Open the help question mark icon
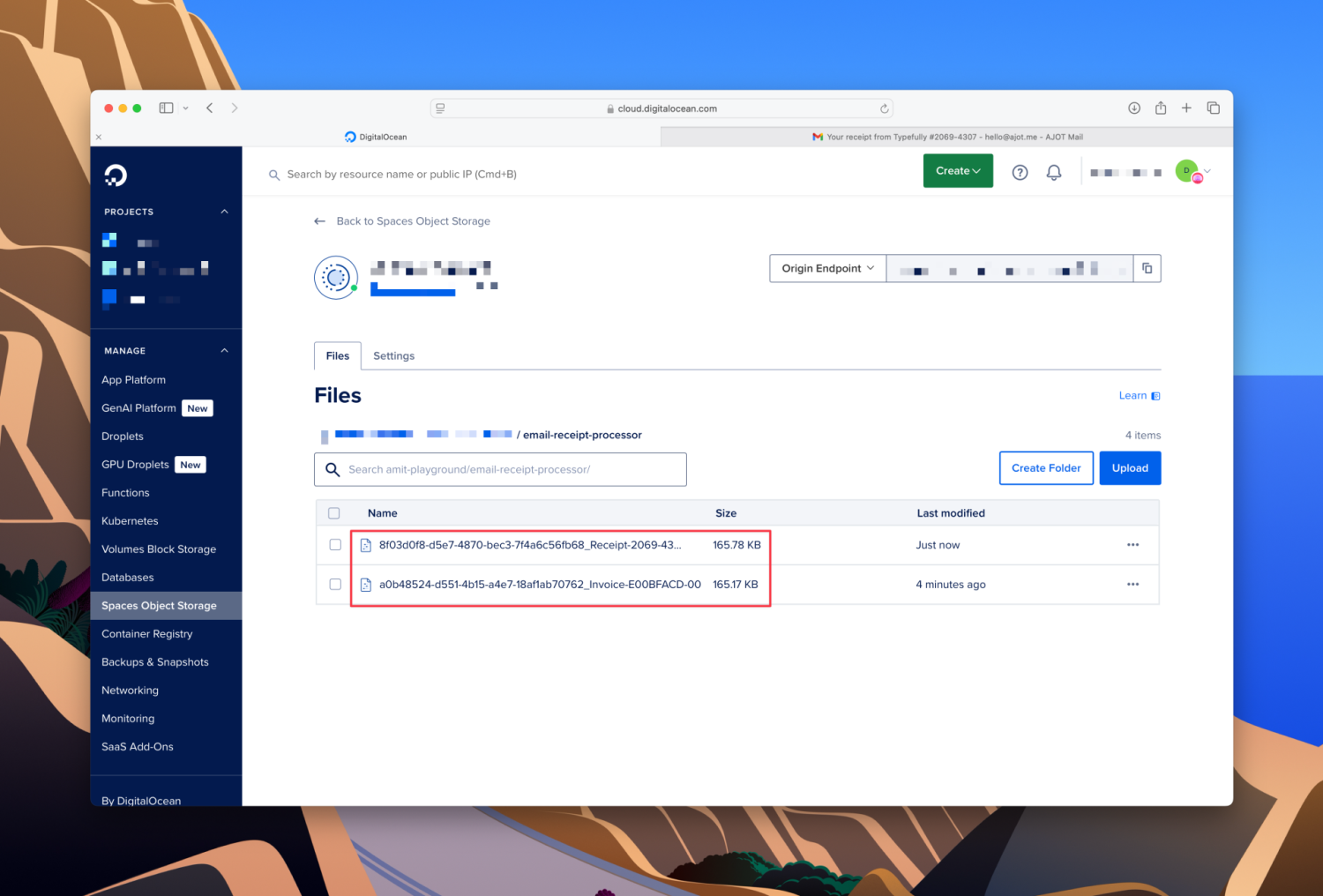Image resolution: width=1323 pixels, height=896 pixels. 1020,173
